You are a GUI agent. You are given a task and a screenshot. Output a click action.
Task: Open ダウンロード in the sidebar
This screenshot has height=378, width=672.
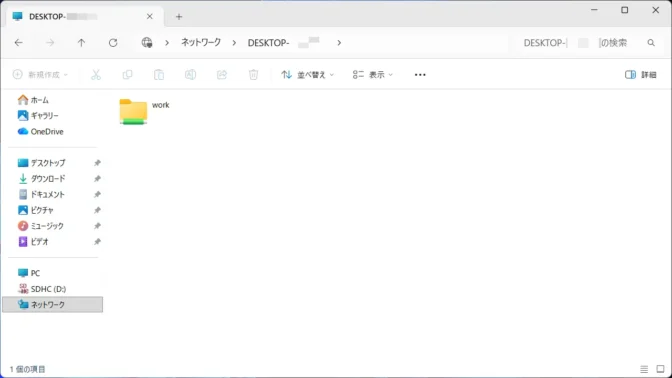coord(42,179)
